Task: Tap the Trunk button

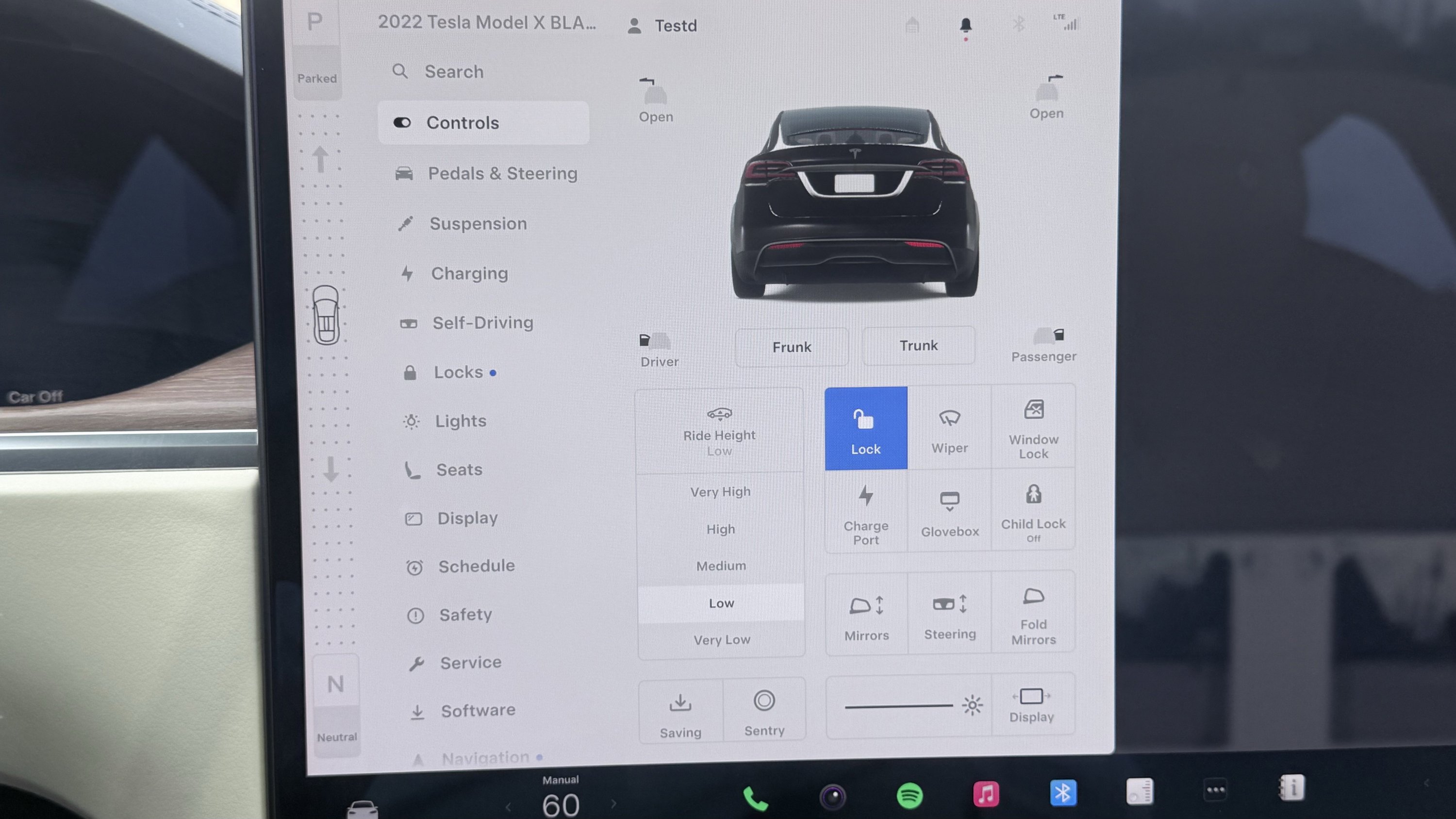Action: click(x=918, y=345)
